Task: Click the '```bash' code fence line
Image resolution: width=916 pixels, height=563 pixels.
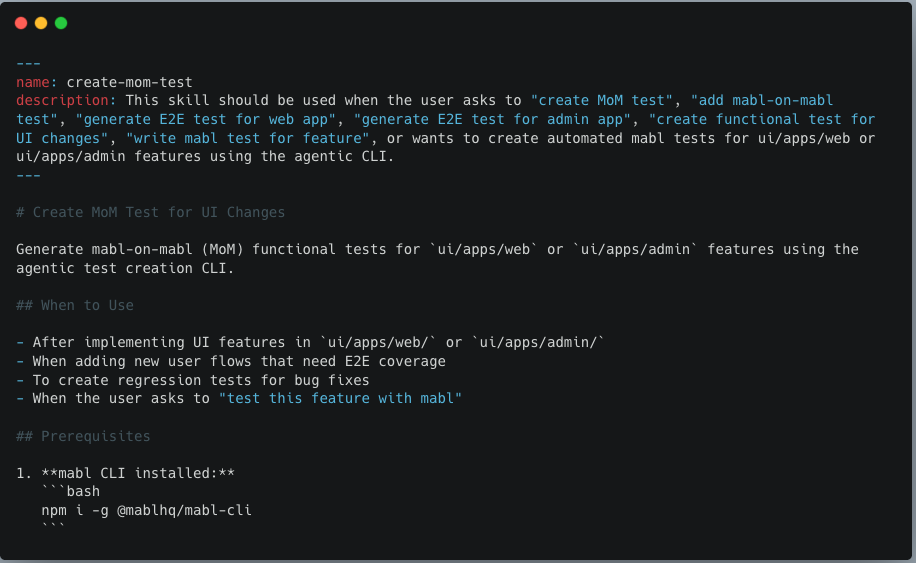Action: click(x=71, y=492)
